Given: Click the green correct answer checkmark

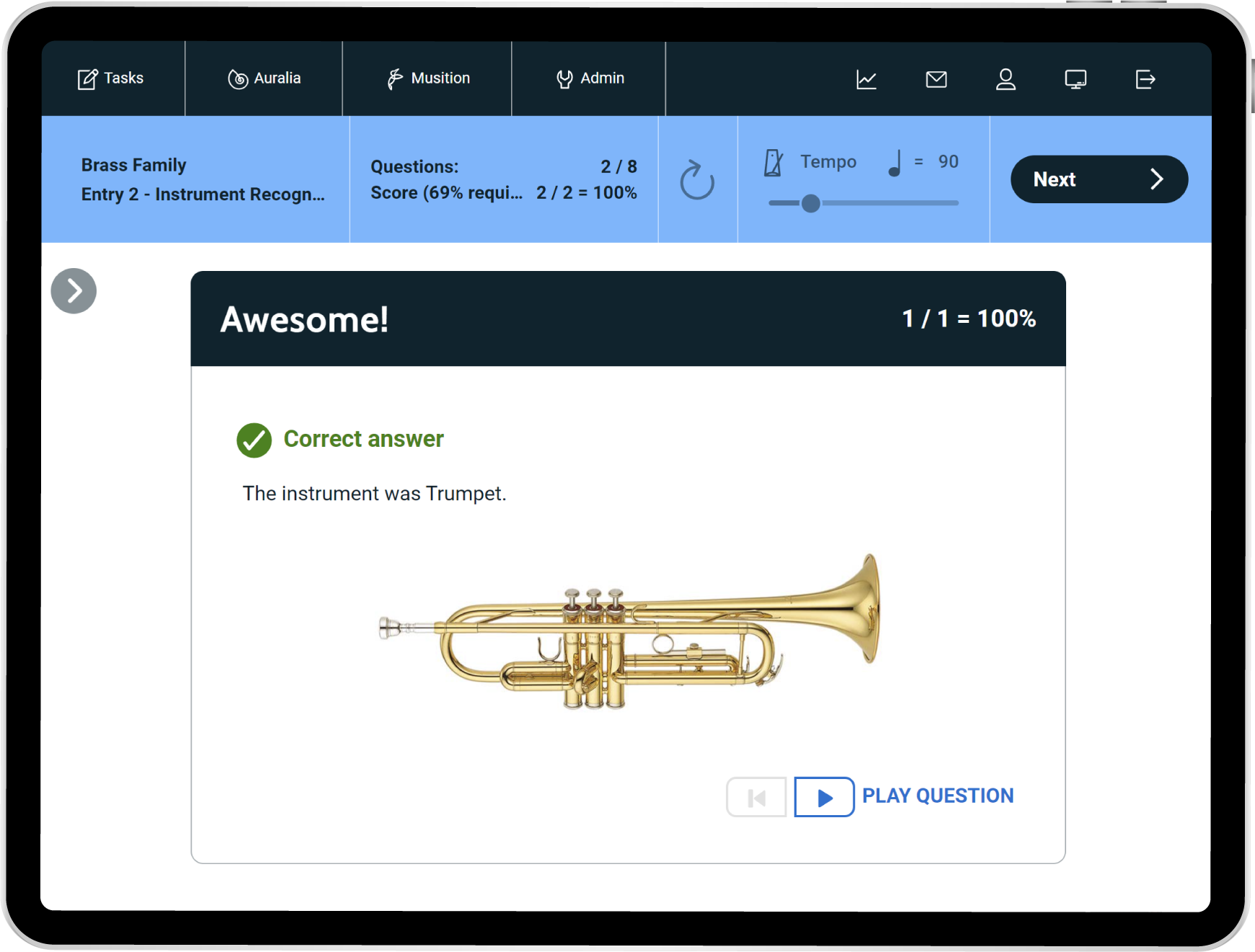Looking at the screenshot, I should point(254,440).
